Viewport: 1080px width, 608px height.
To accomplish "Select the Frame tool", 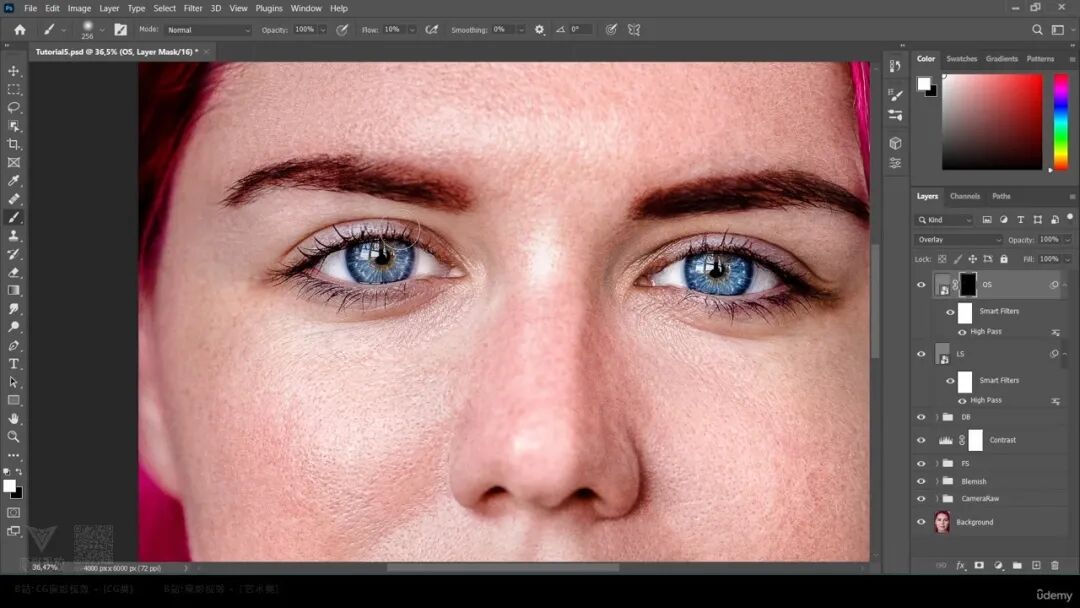I will (x=14, y=163).
